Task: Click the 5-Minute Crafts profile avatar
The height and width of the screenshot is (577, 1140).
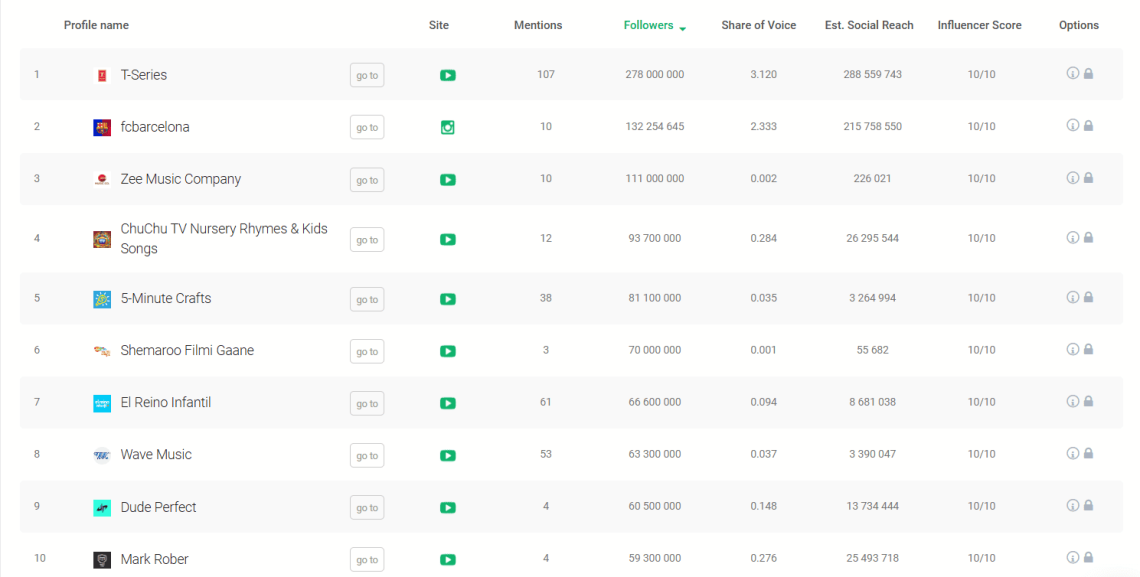Action: (x=102, y=299)
